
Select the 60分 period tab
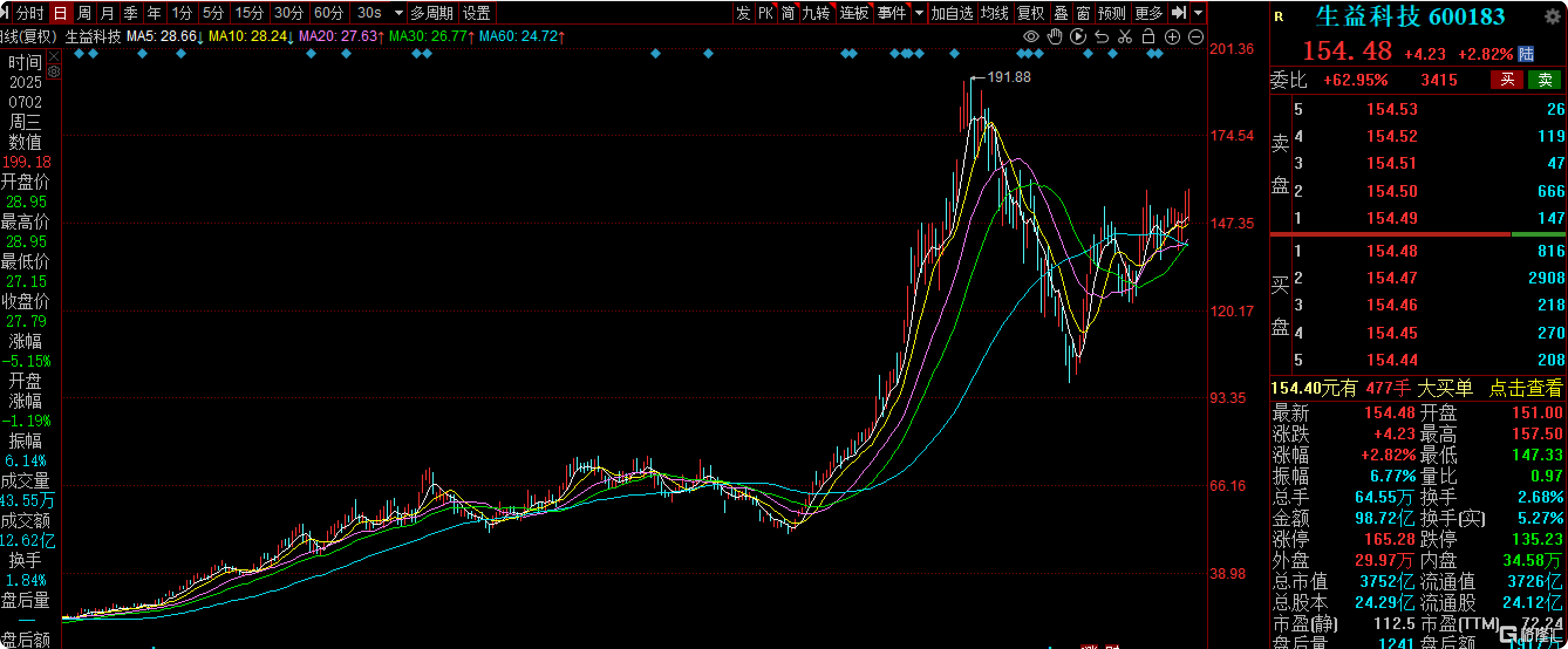pyautogui.click(x=329, y=13)
